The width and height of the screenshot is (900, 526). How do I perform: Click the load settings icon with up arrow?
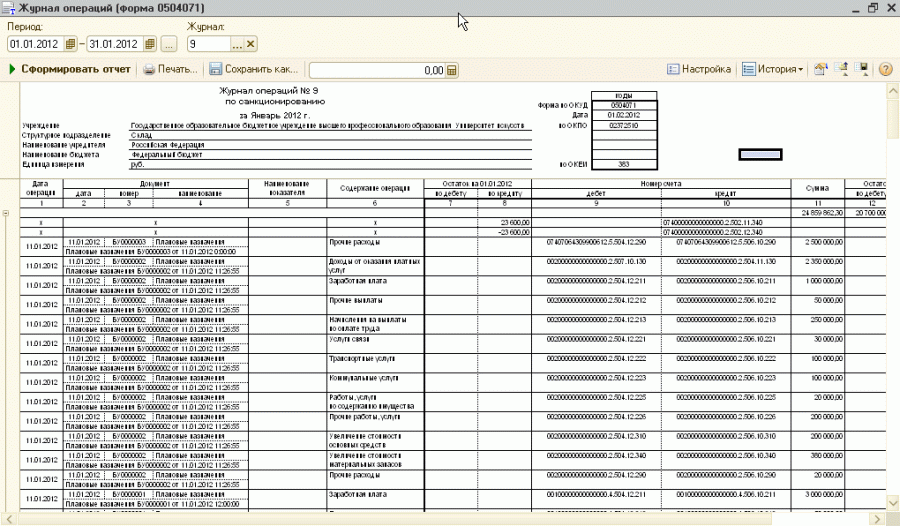(x=841, y=69)
